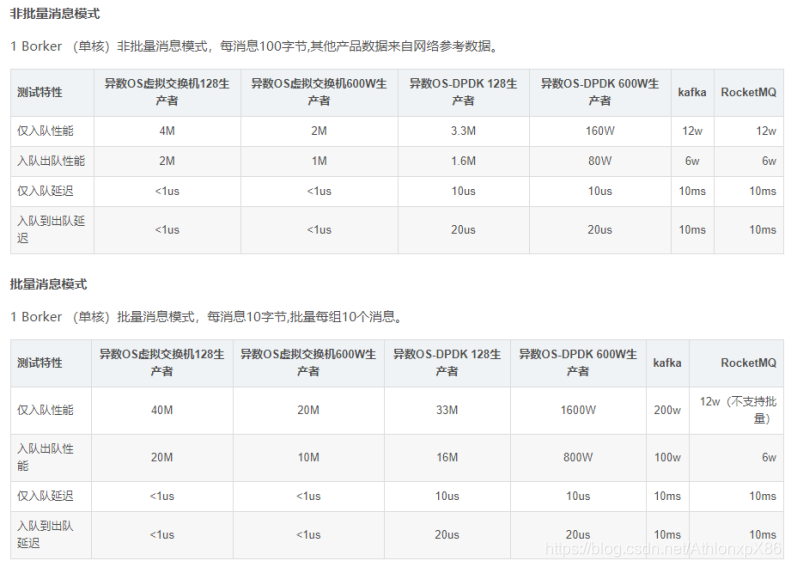The width and height of the screenshot is (791, 567).
Task: Select the '80W' cell
Action: pyautogui.click(x=600, y=161)
